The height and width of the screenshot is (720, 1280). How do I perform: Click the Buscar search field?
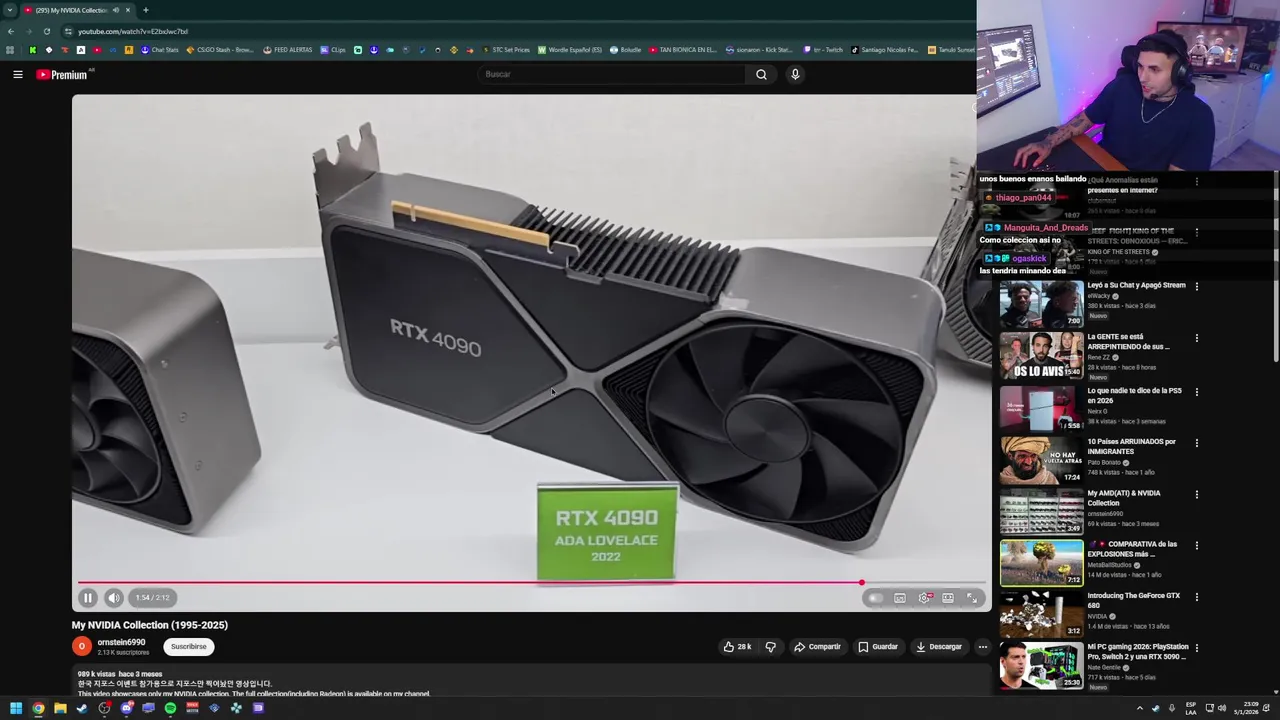(612, 74)
